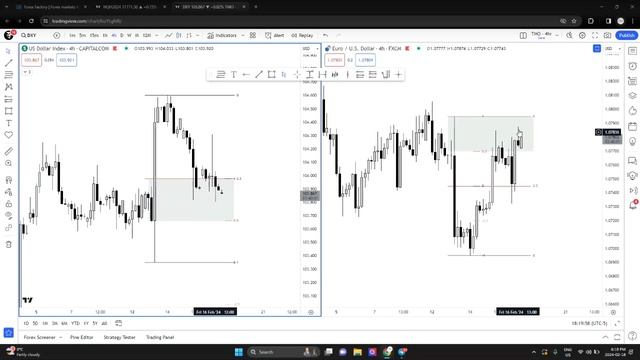
Task: Create an Alert from top toolbar
Action: (274, 36)
